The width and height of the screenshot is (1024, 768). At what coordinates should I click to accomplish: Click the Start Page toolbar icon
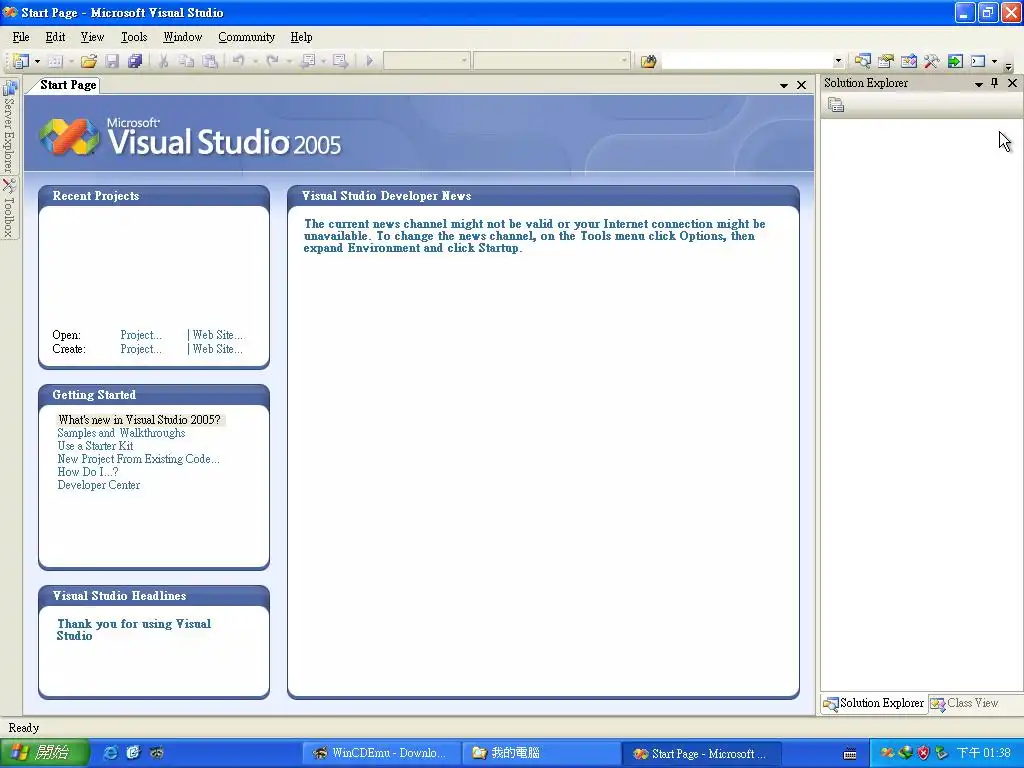[x=955, y=61]
